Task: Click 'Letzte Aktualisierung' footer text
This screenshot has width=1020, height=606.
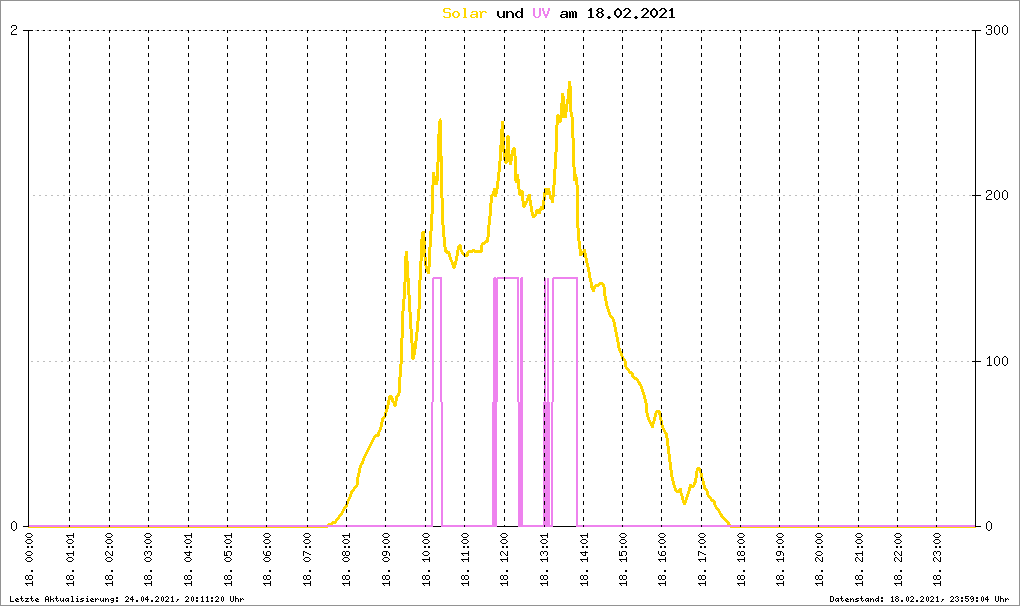Action: (x=127, y=599)
